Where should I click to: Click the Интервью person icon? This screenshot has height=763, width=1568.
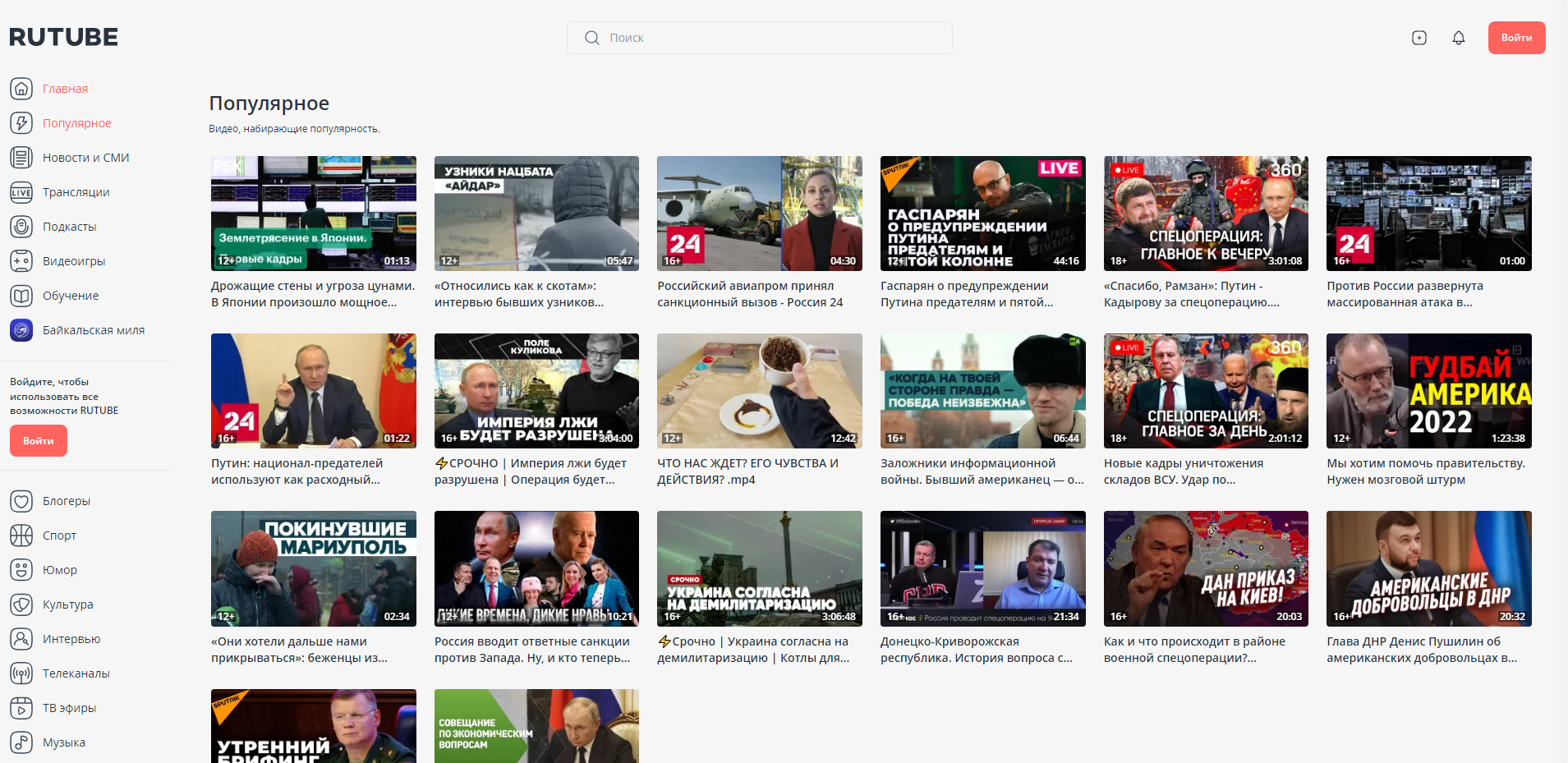[x=21, y=639]
